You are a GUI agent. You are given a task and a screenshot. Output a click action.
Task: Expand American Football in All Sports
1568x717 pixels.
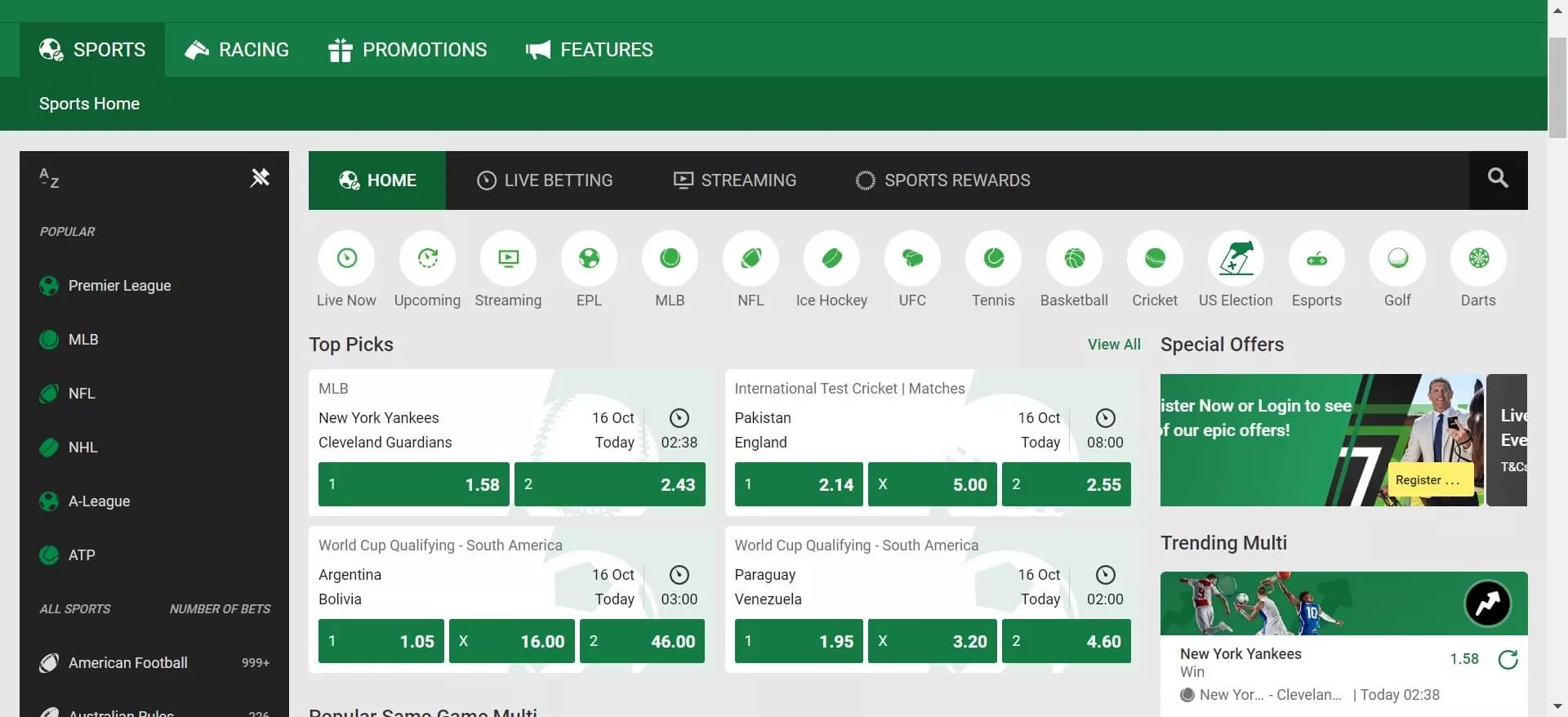(x=128, y=663)
